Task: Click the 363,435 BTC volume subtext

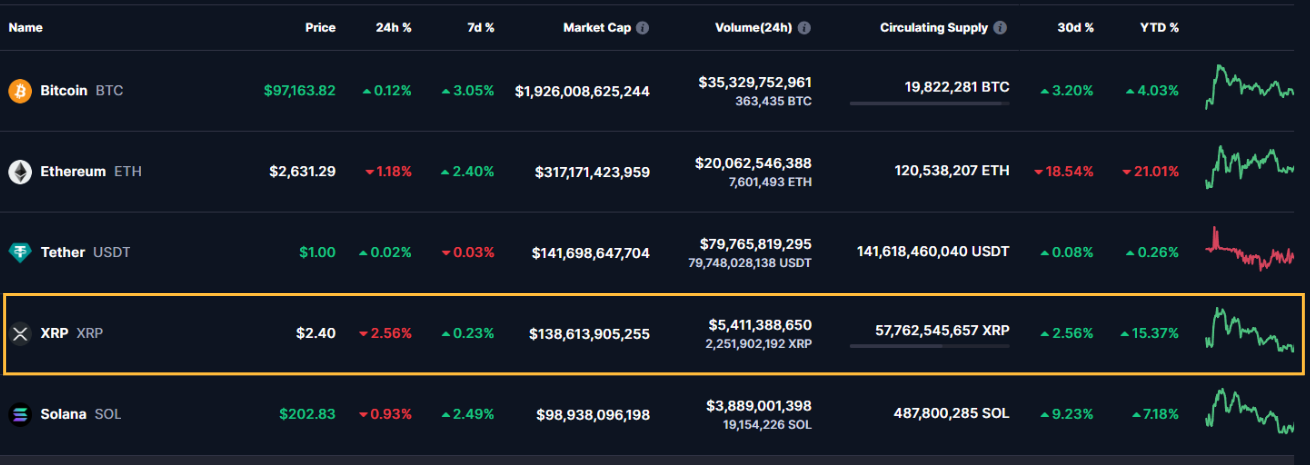Action: coord(774,101)
